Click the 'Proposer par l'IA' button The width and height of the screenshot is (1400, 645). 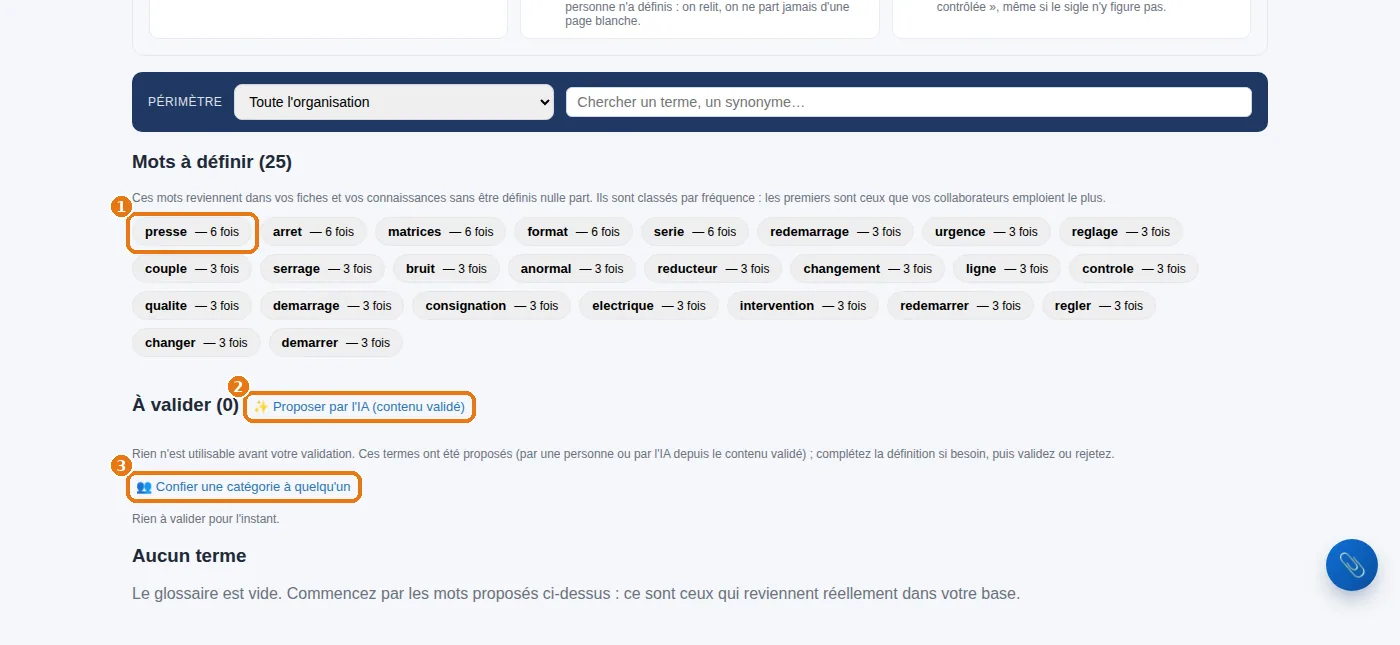360,407
